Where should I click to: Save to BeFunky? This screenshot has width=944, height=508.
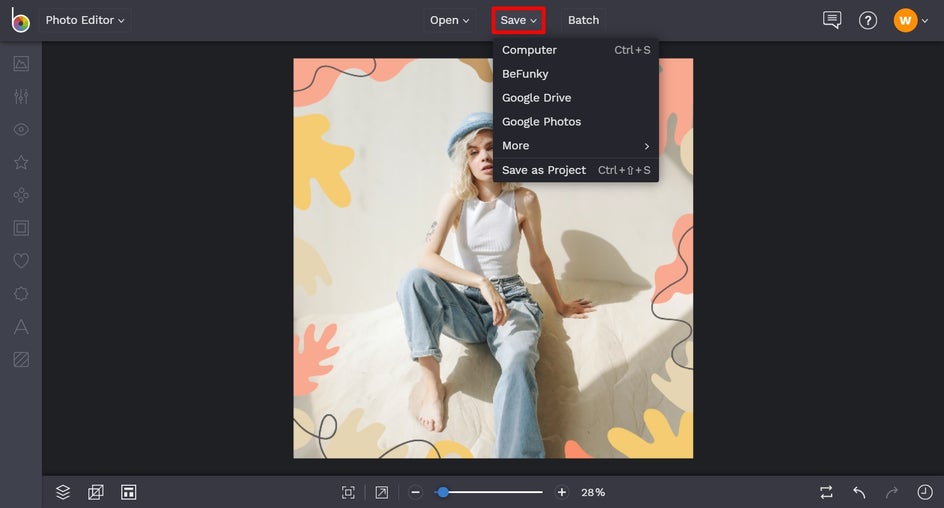[576, 74]
